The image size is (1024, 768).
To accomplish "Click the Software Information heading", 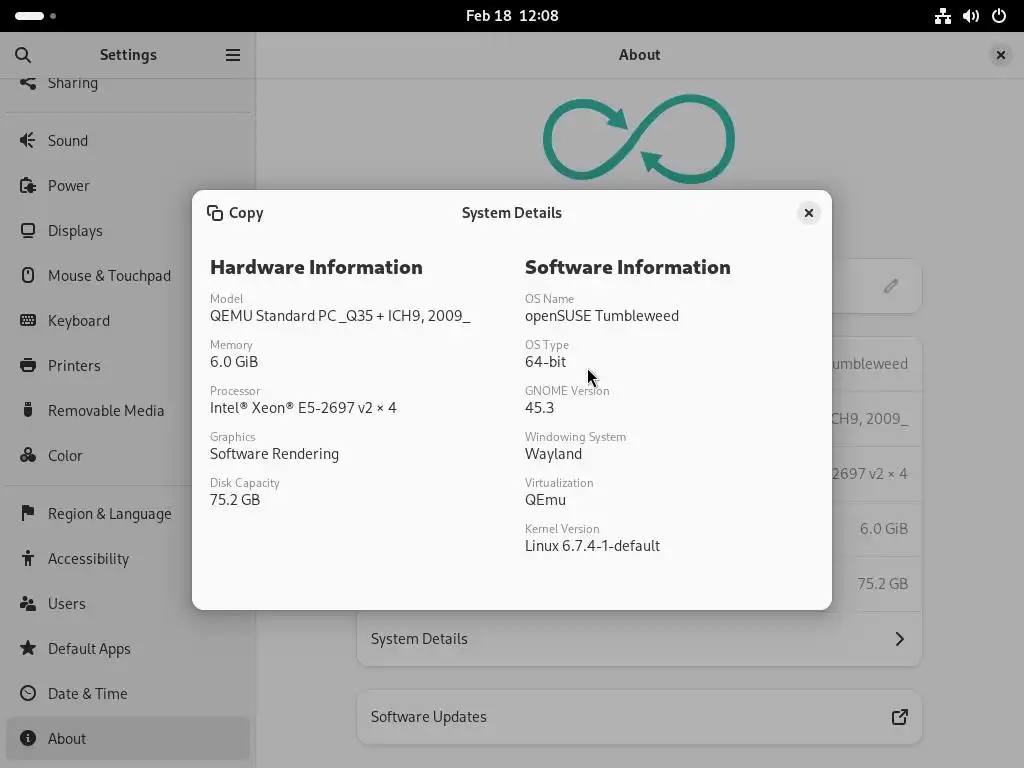I will click(628, 267).
